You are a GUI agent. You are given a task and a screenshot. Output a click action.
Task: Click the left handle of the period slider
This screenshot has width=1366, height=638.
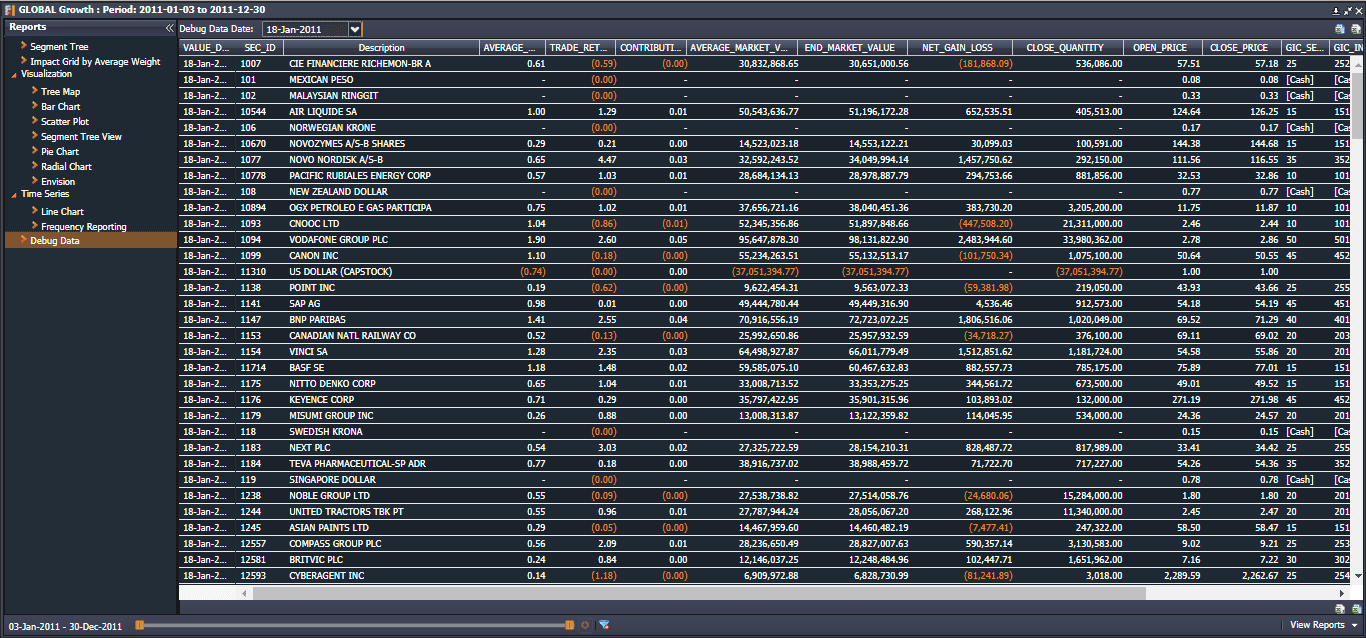click(140, 625)
